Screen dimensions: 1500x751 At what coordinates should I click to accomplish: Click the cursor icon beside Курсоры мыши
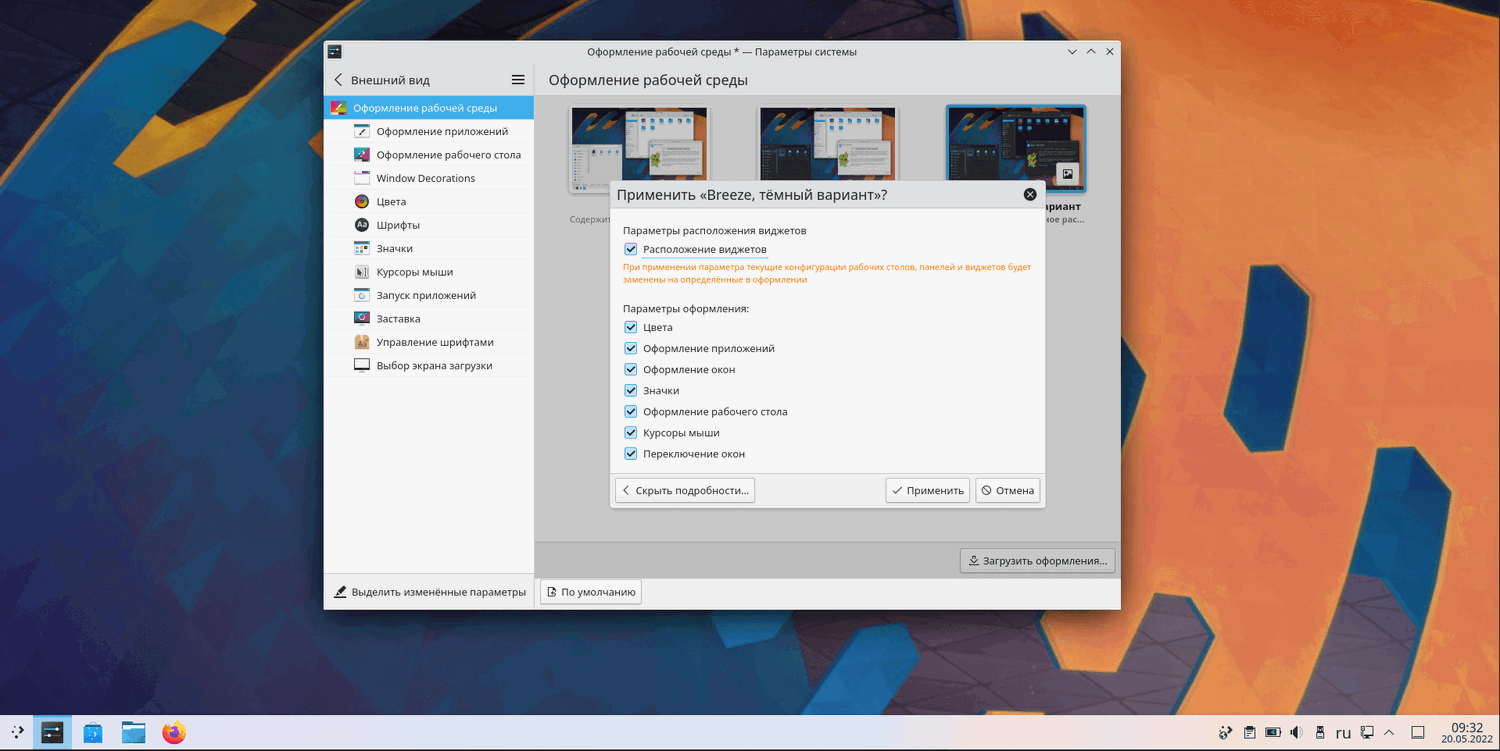[x=362, y=272]
